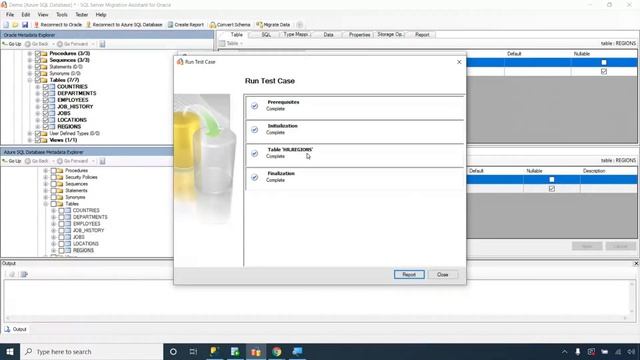Open Cortana circle icon on taskbar
640x360 pixels.
tap(173, 351)
